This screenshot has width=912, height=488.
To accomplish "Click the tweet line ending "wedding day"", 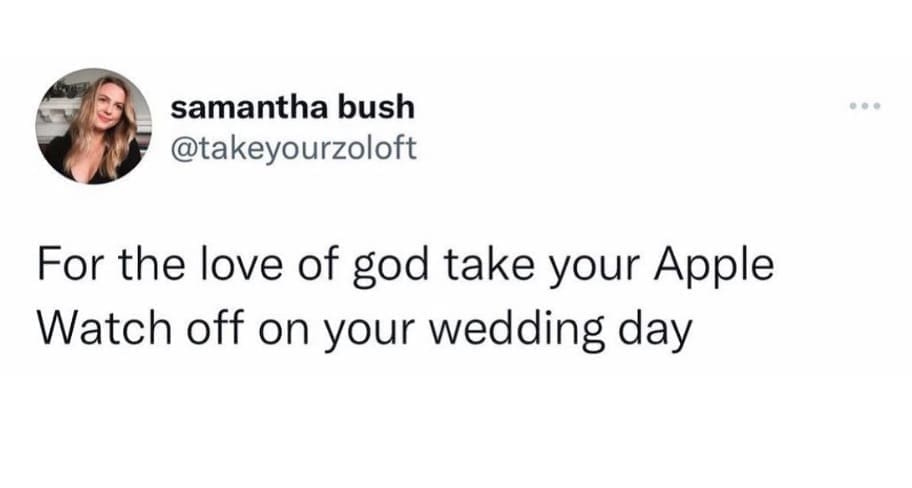I will (364, 329).
